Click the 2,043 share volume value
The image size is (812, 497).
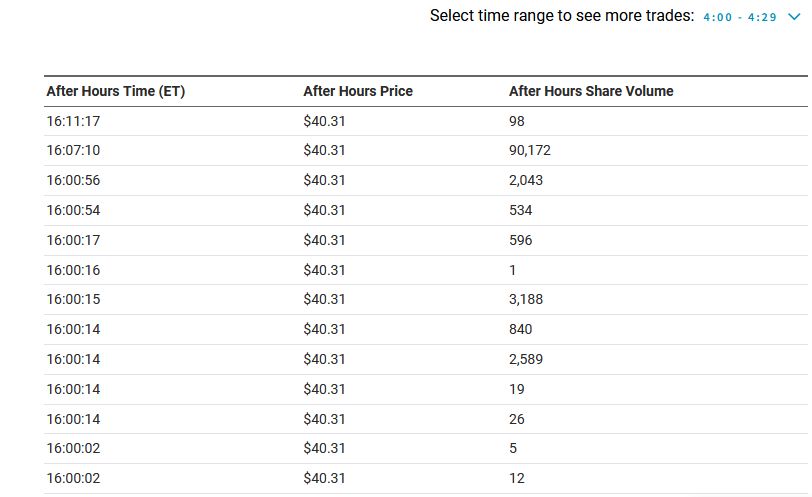pos(526,181)
